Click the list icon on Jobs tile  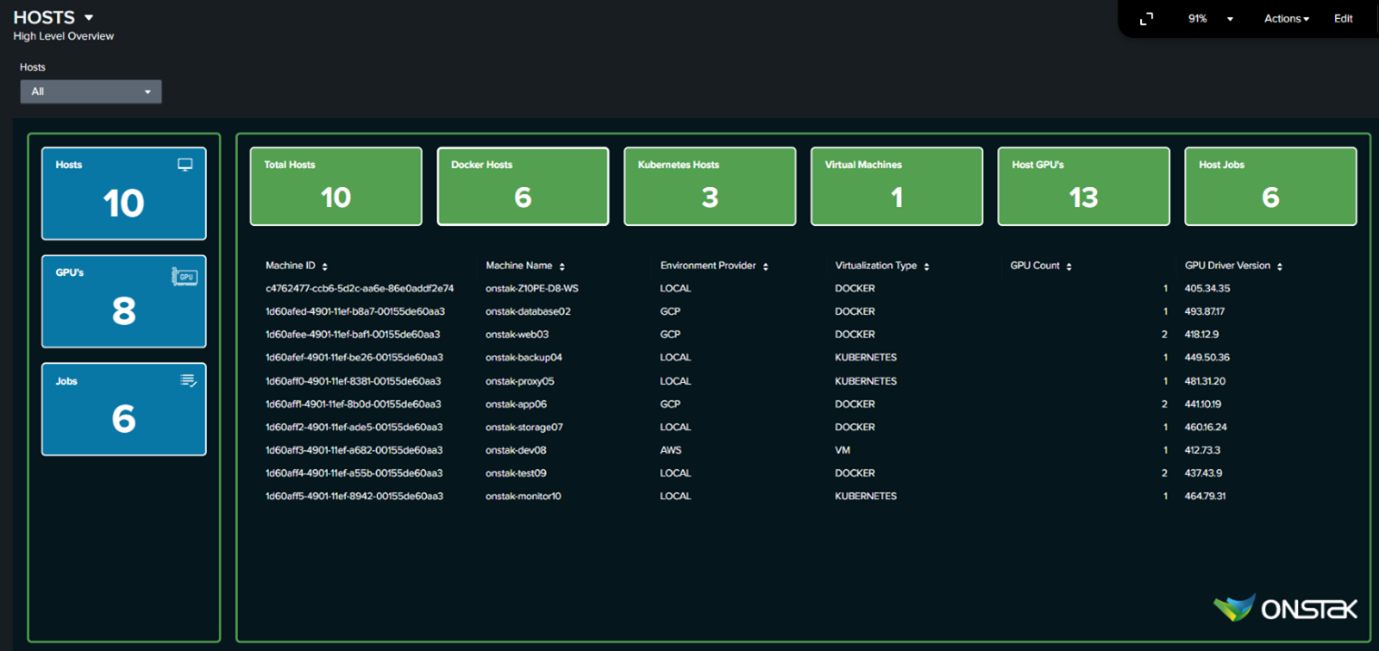188,381
